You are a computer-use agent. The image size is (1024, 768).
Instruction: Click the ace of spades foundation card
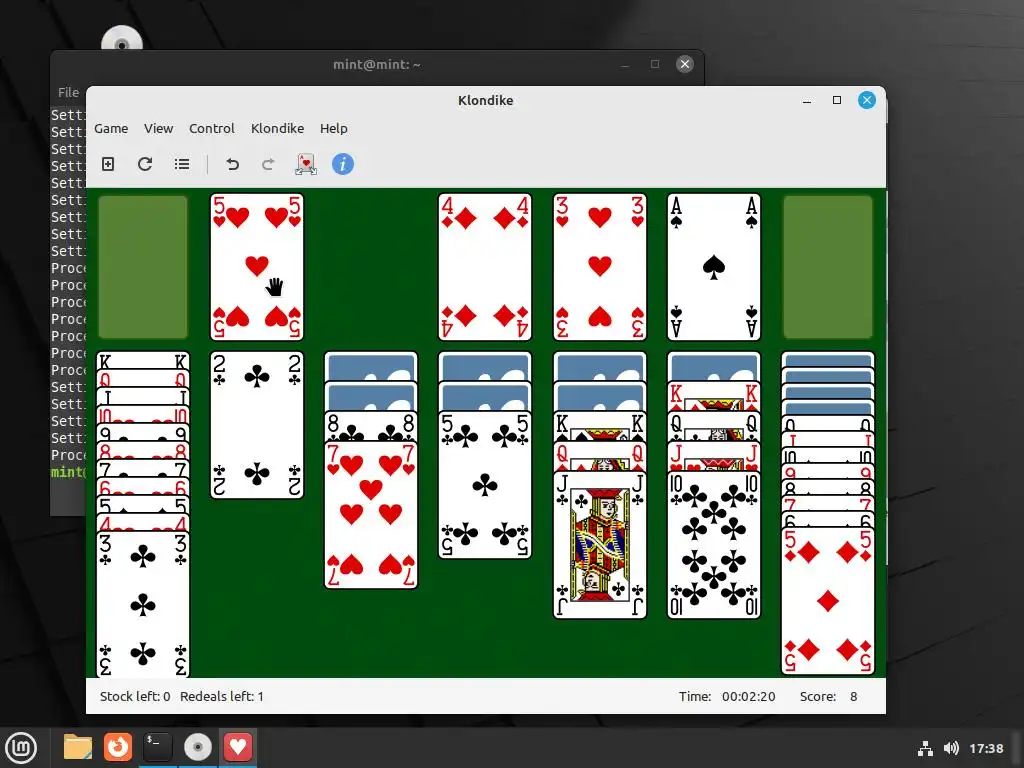pyautogui.click(x=714, y=266)
